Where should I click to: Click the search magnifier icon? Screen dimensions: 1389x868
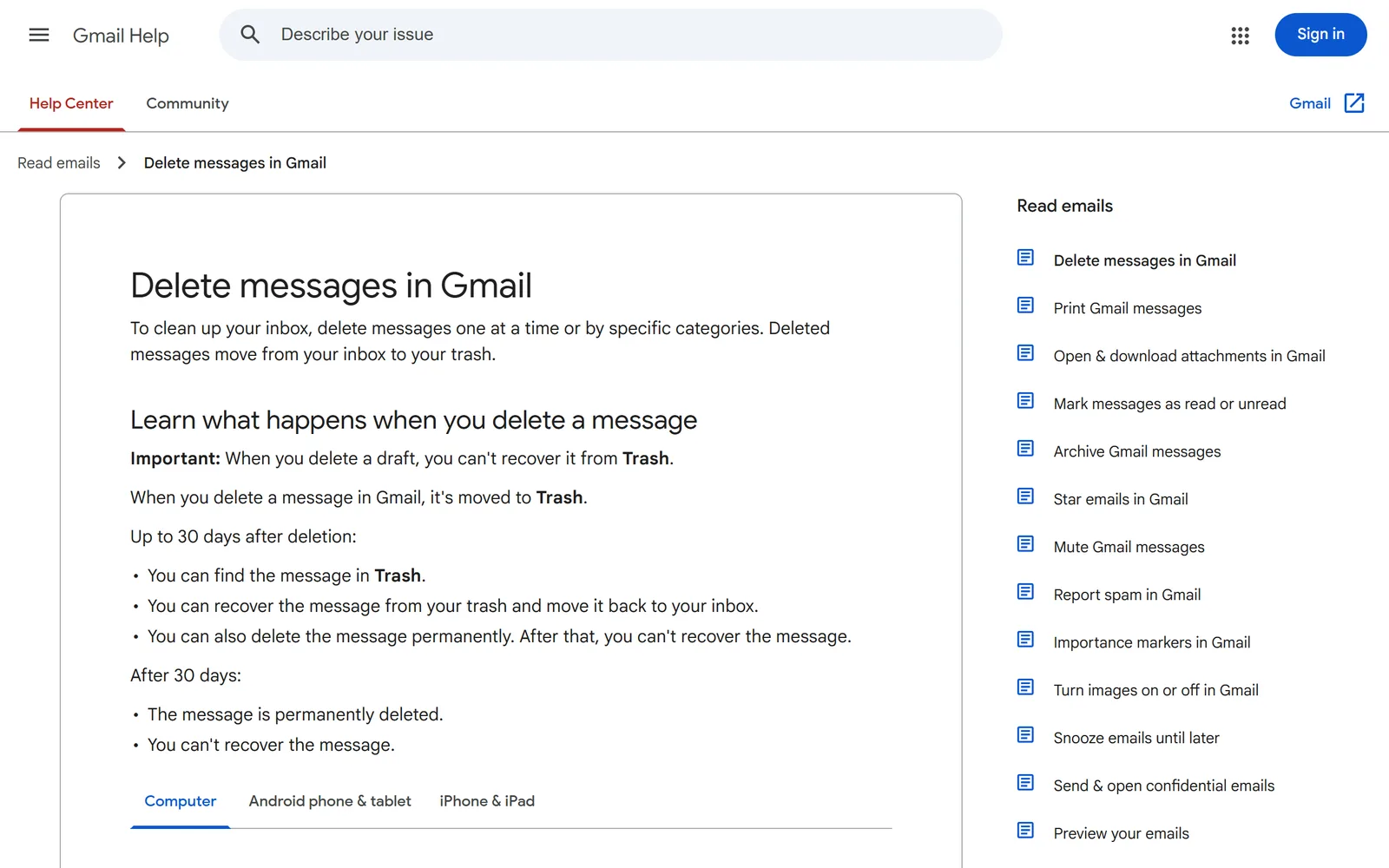[250, 35]
